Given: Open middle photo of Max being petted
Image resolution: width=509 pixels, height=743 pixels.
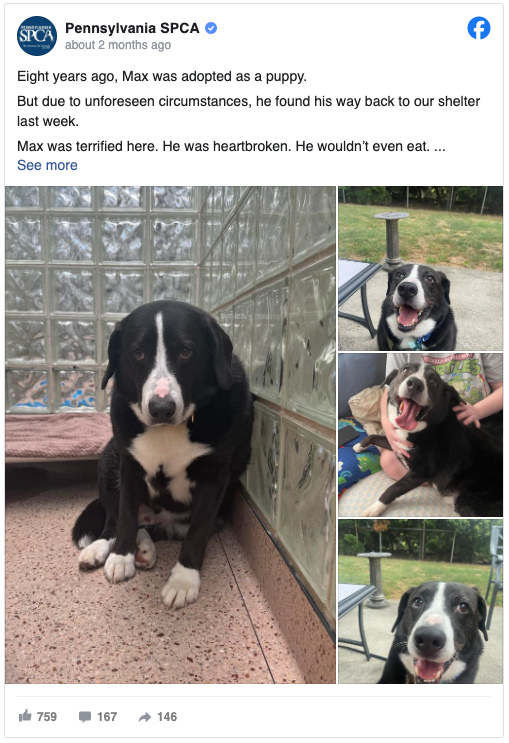Looking at the screenshot, I should pyautogui.click(x=420, y=435).
